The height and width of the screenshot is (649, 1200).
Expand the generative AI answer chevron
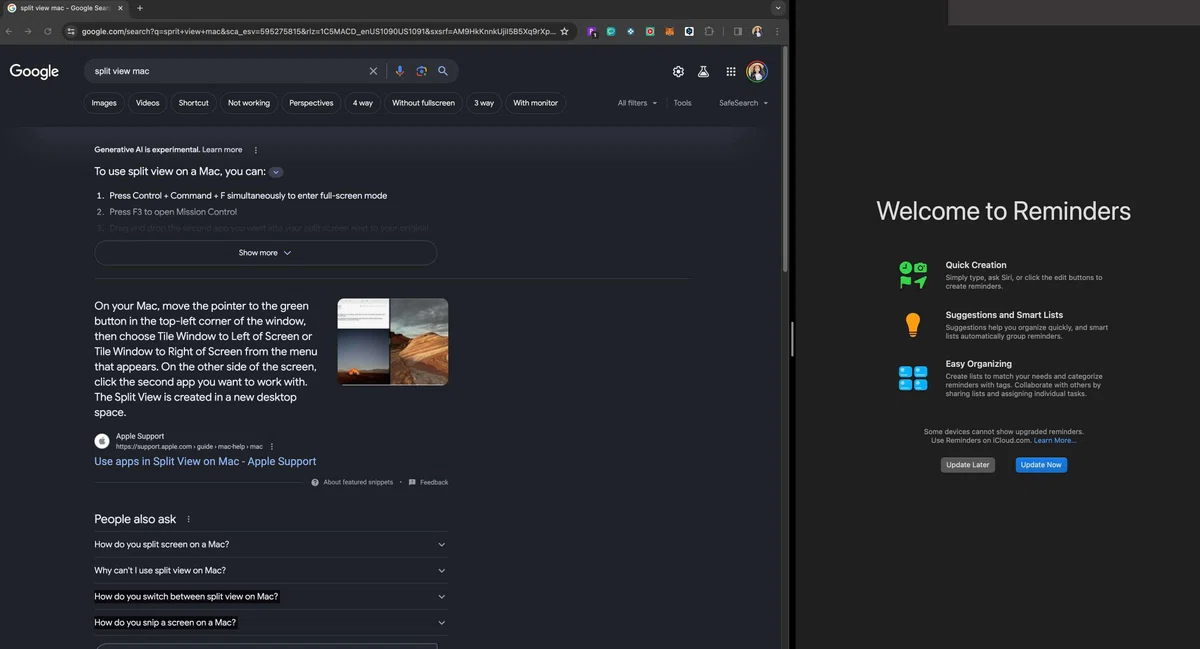click(276, 172)
